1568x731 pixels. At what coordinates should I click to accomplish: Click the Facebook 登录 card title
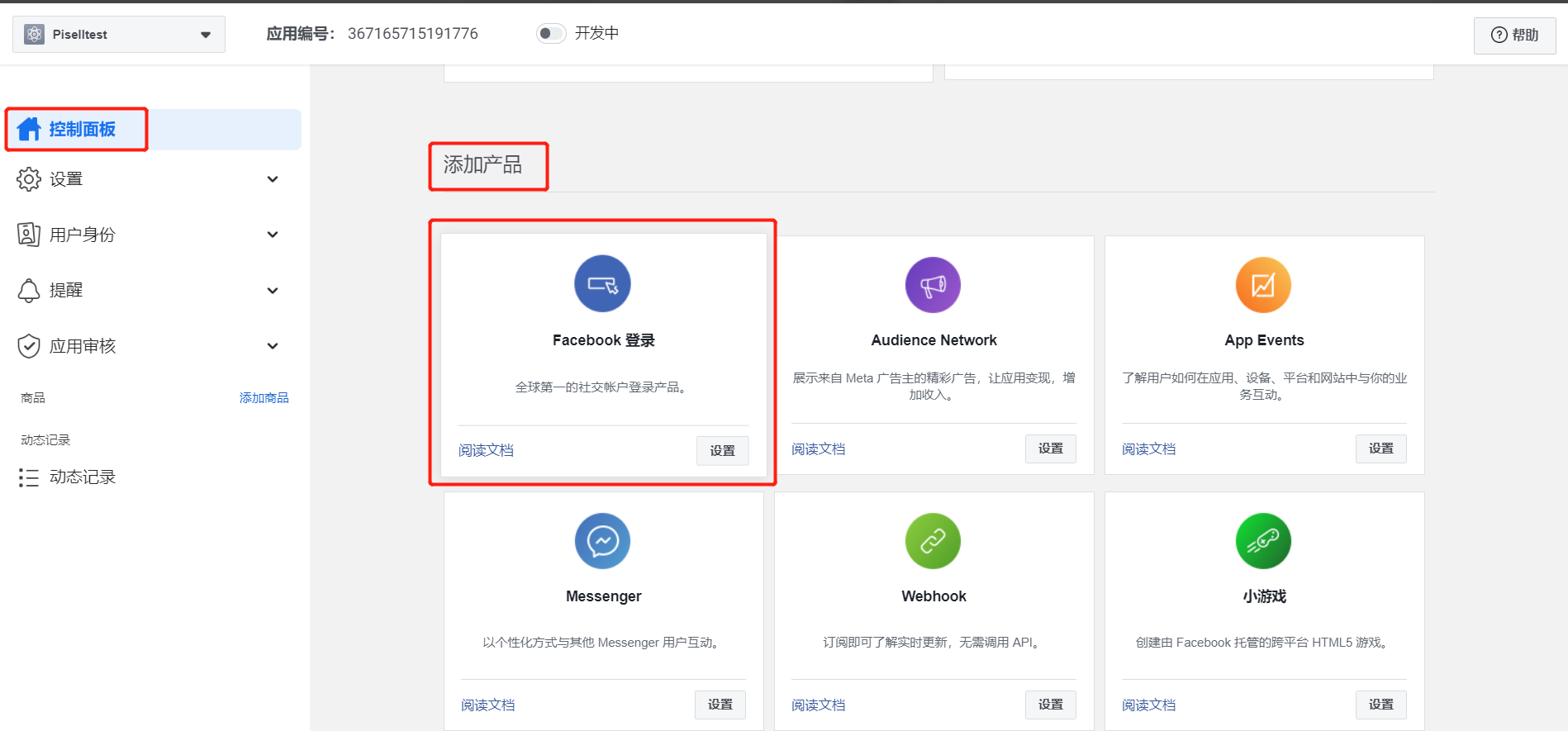pos(603,340)
